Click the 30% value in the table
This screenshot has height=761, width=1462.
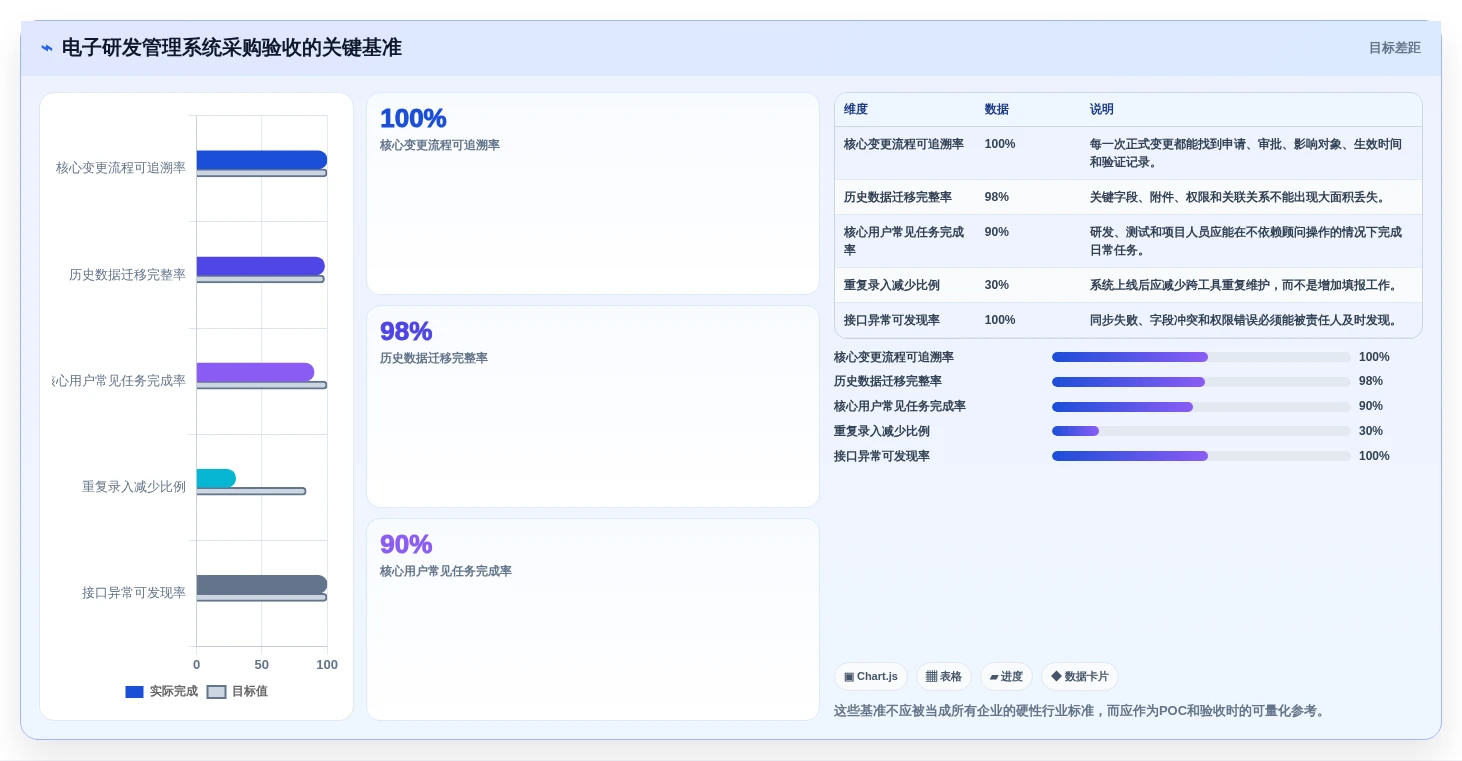(x=997, y=285)
